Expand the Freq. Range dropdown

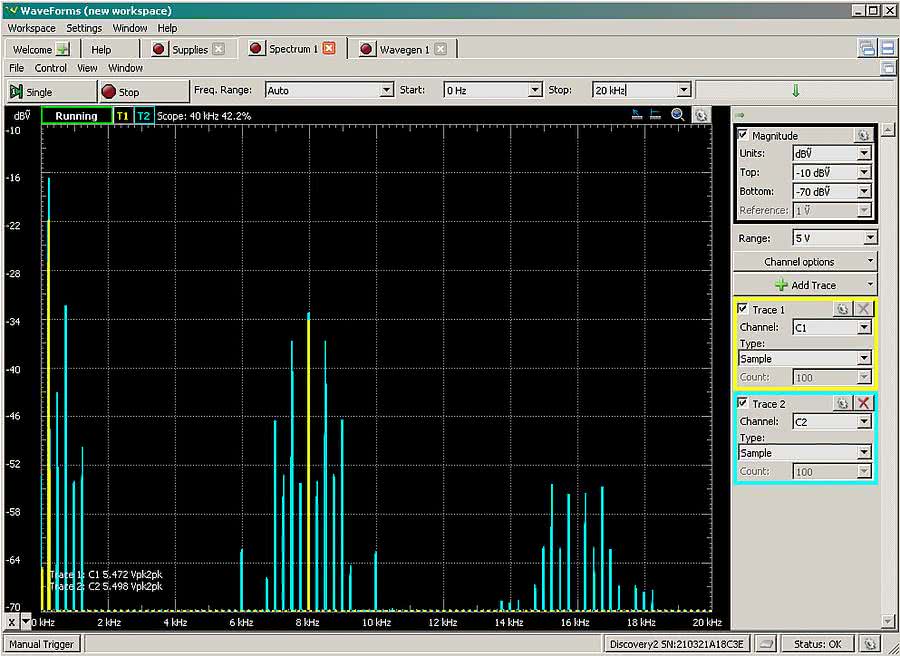tap(386, 90)
